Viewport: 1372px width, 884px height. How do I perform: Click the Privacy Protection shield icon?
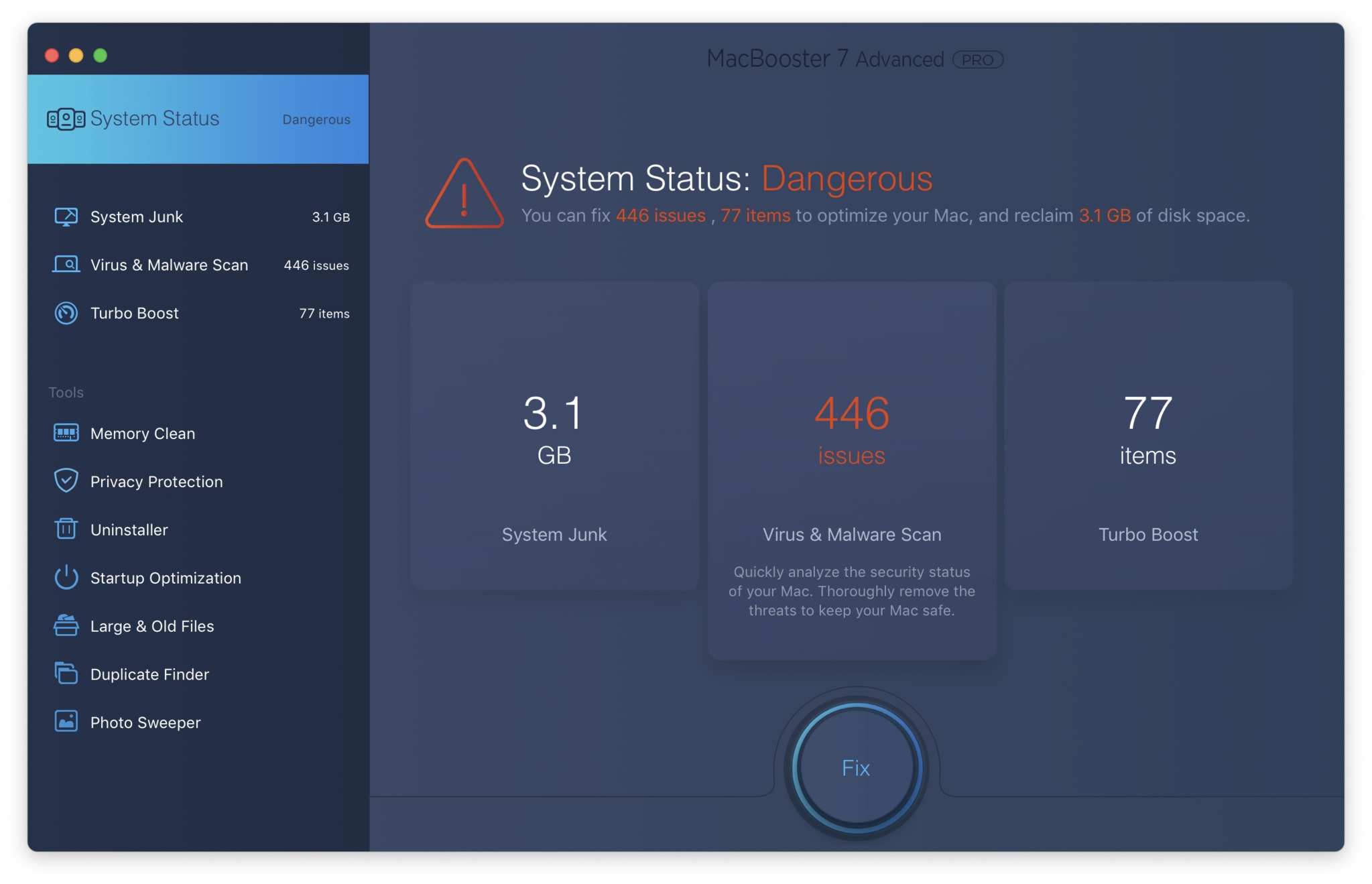pyautogui.click(x=66, y=481)
